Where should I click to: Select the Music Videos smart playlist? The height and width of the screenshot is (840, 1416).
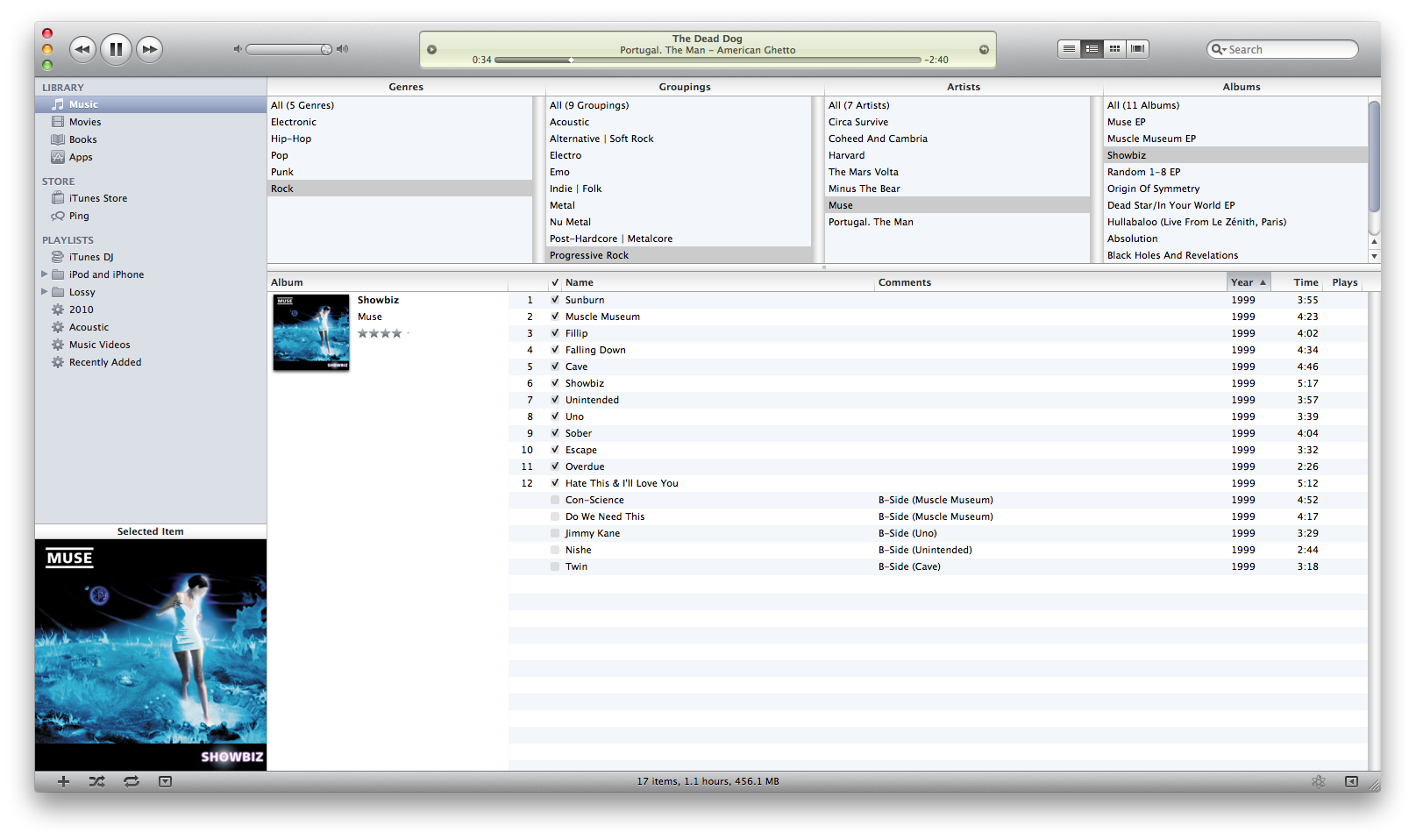(151, 345)
